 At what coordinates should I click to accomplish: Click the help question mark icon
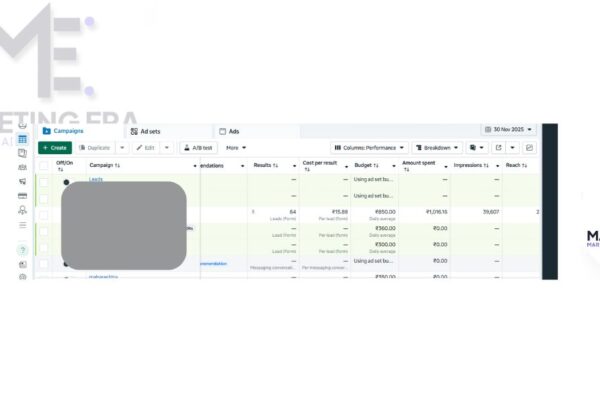pos(23,250)
